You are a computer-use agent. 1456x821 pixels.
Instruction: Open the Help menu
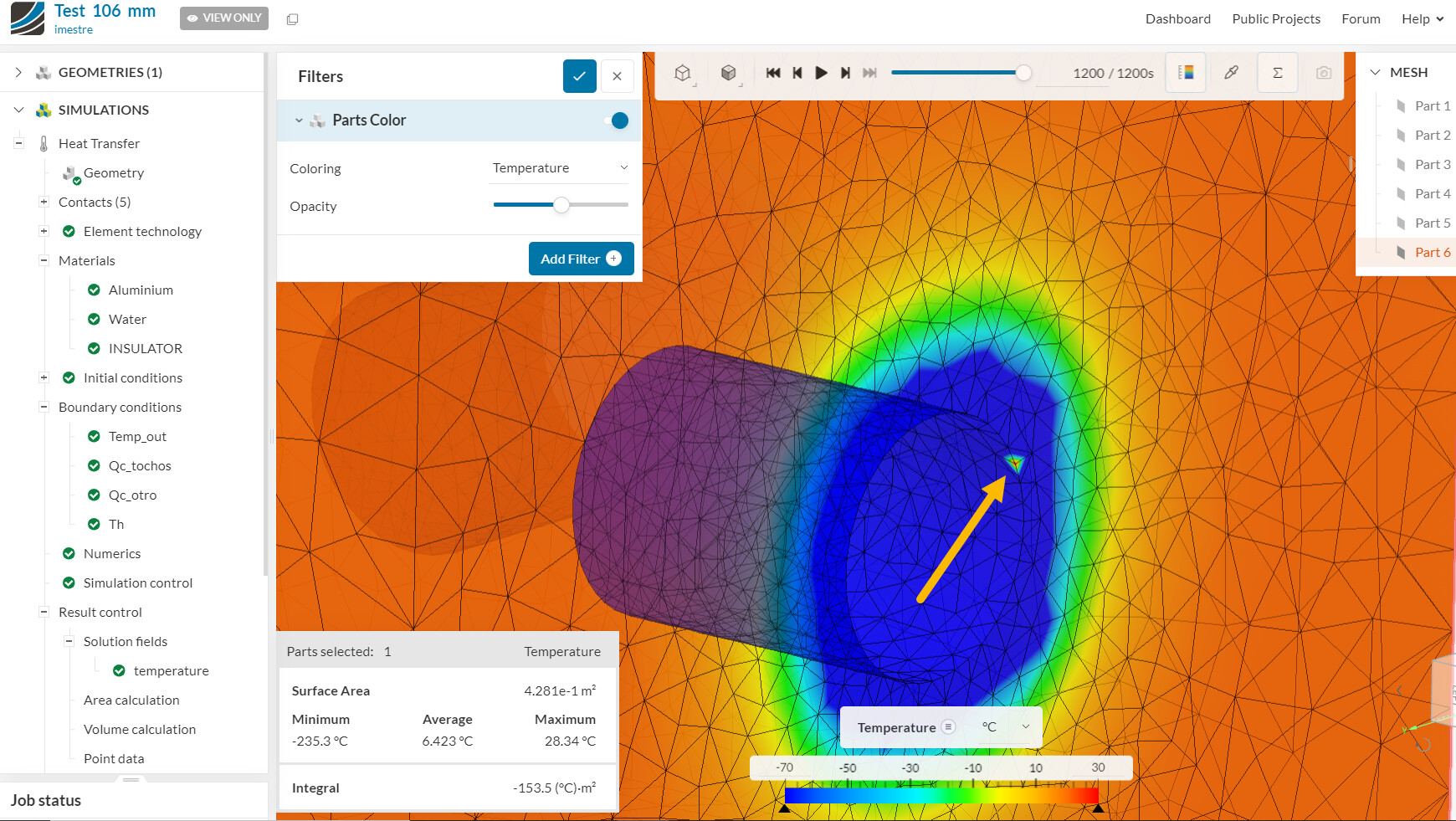pos(1423,19)
